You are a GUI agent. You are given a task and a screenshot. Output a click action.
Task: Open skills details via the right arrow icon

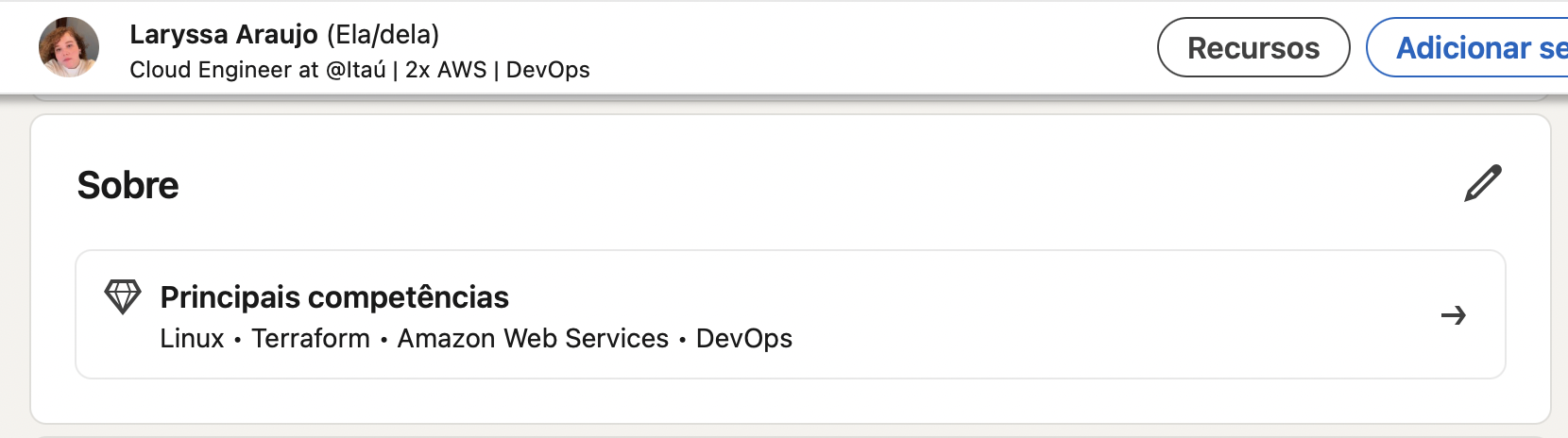point(1454,315)
